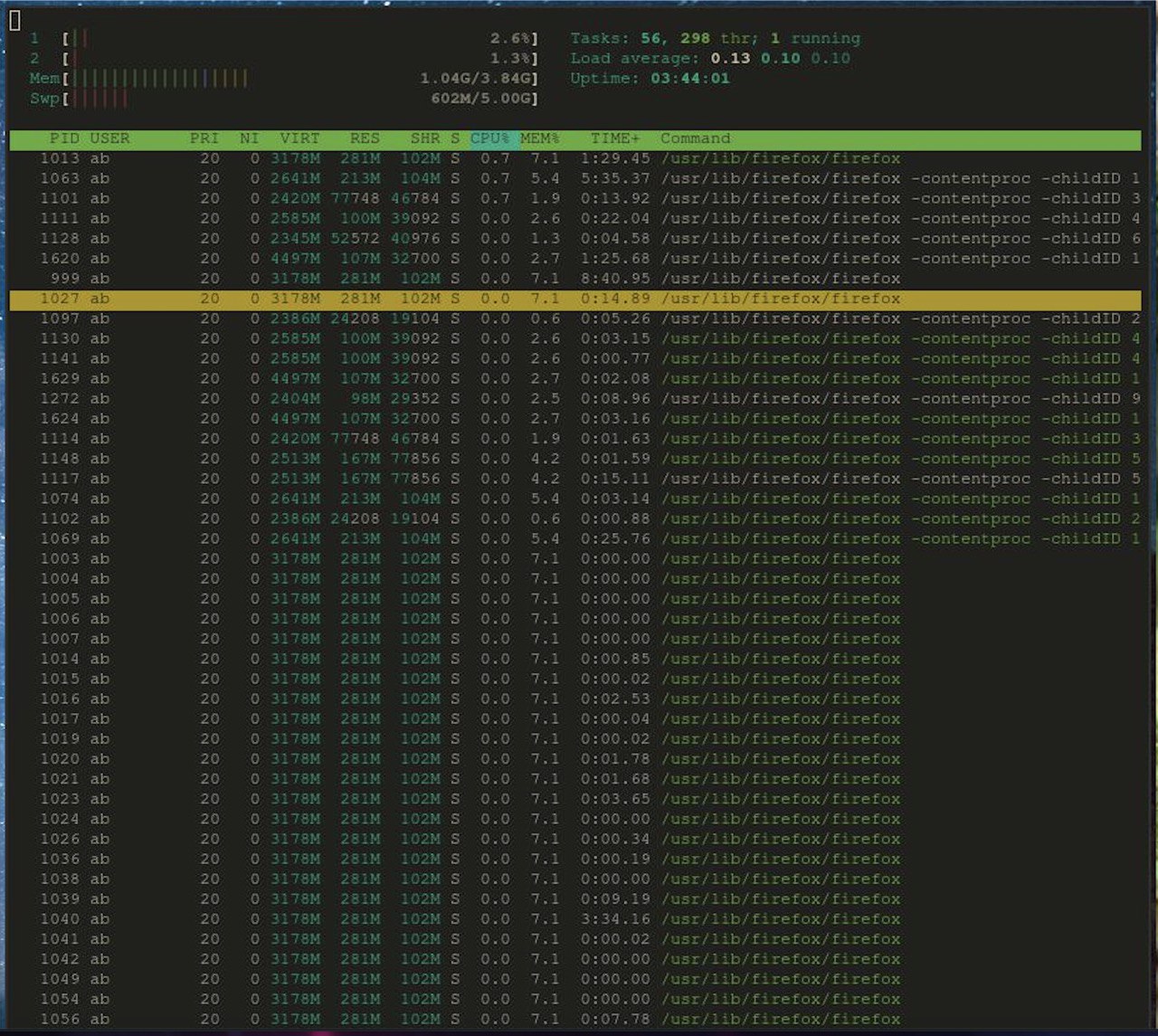Select the process row with PID 1620
Screen dimensions: 1158x1036
(575, 258)
